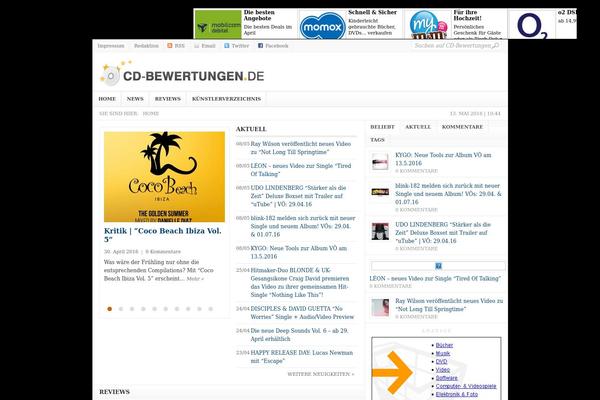The height and width of the screenshot is (400, 600).
Task: Open article title Kritik Coco Beach Ibiza Vol. 5
Action: coord(163,235)
